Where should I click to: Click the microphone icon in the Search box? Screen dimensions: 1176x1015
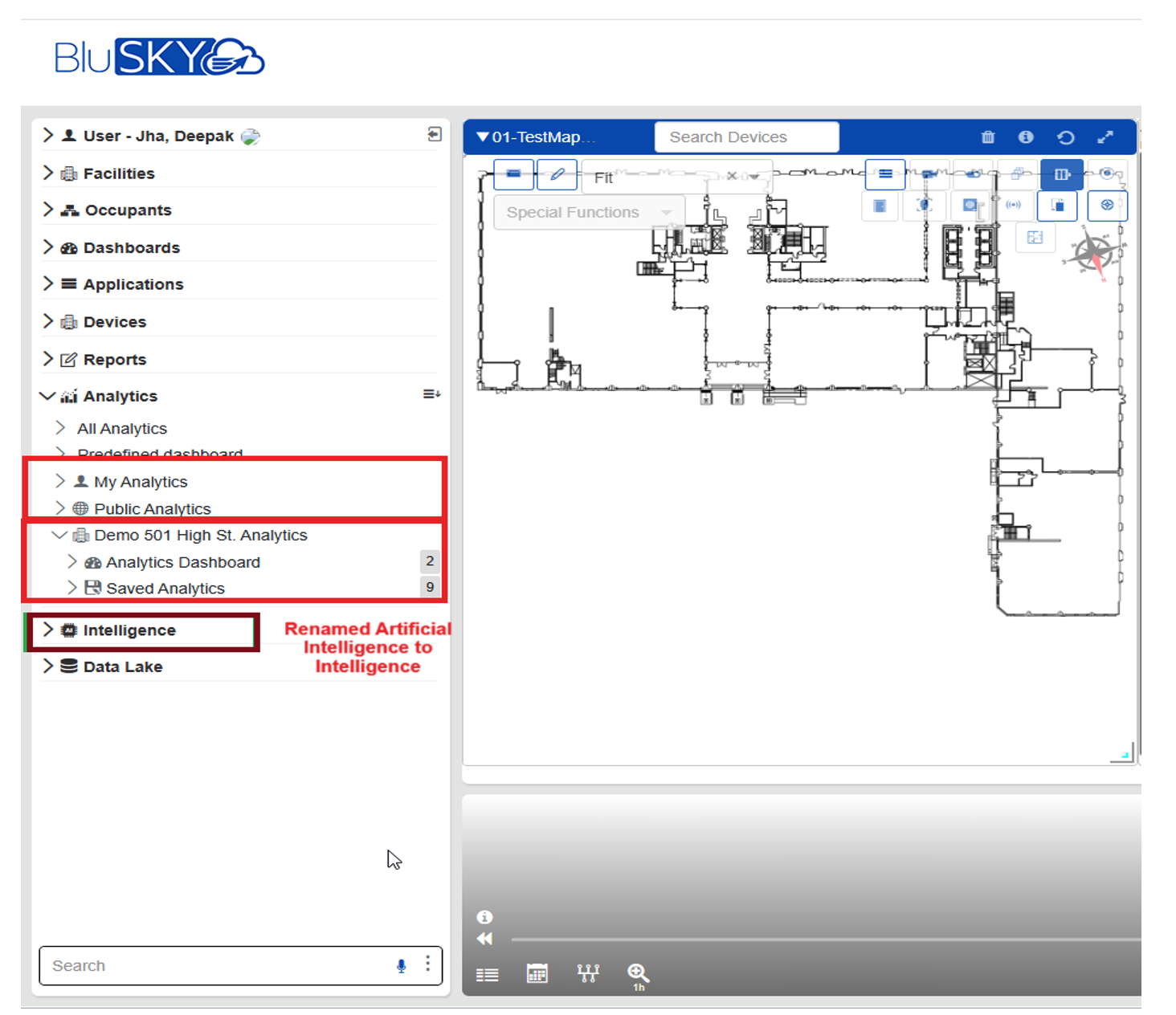(402, 966)
